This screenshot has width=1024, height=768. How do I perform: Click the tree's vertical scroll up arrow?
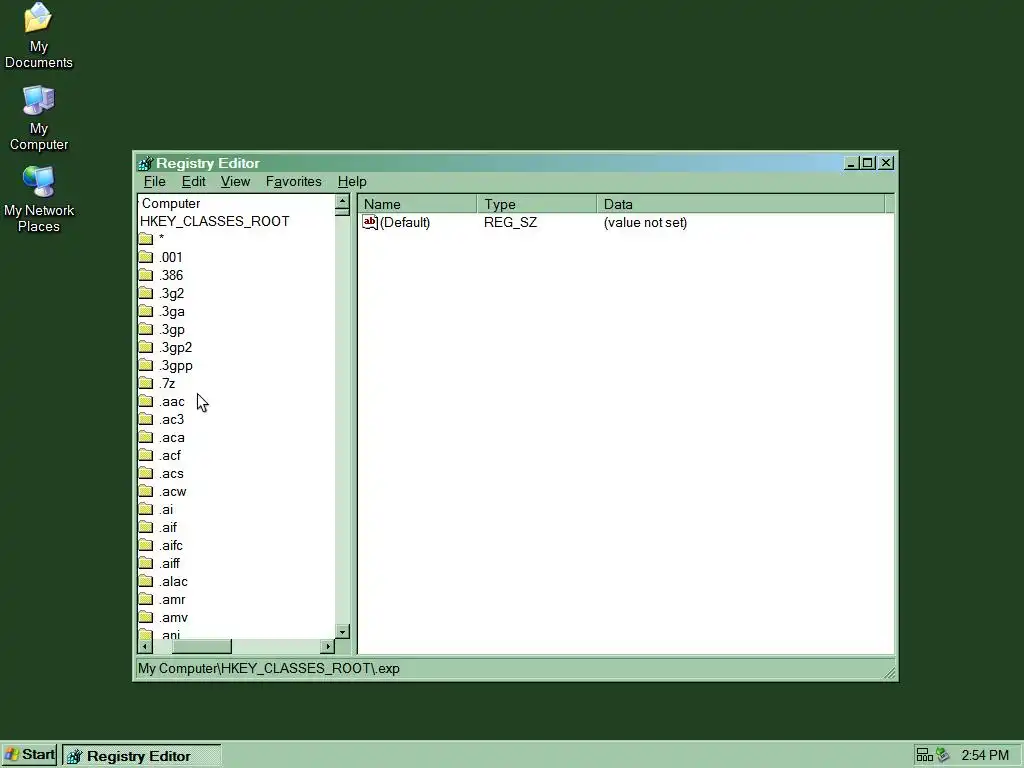pos(342,202)
